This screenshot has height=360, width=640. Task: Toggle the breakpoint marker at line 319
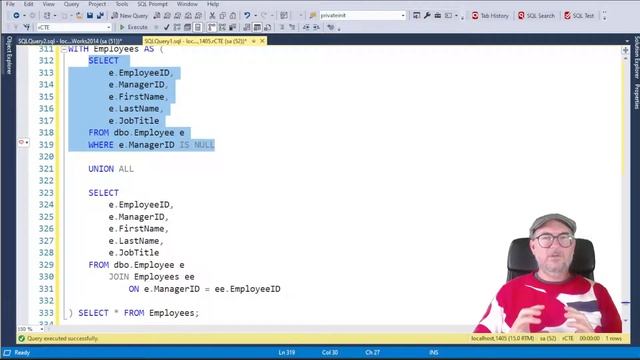[x=21, y=142]
